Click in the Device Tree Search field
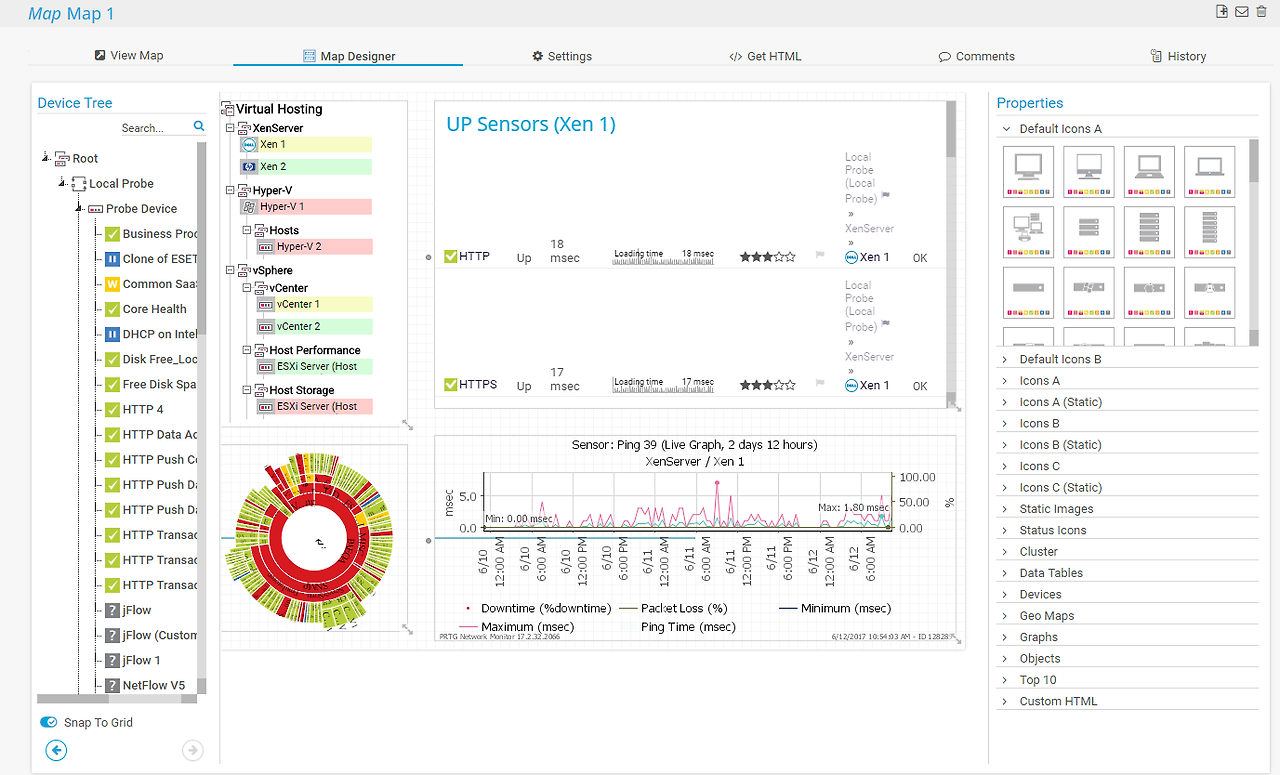The width and height of the screenshot is (1280, 775). click(156, 128)
